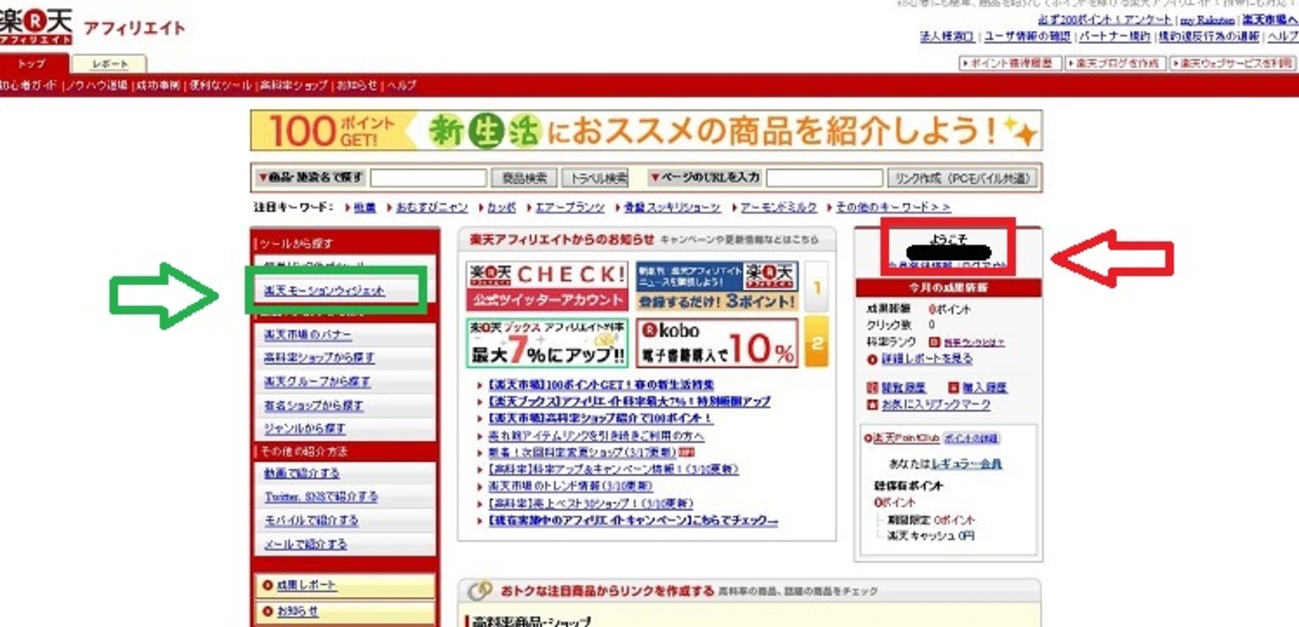This screenshot has height=627, width=1299.
Task: Open 有名ショップから探す sidebar link
Action: 314,406
